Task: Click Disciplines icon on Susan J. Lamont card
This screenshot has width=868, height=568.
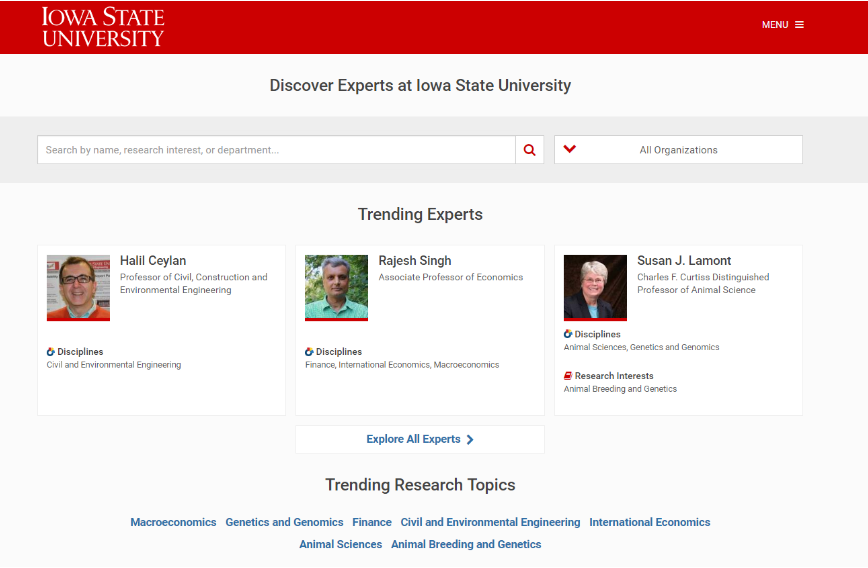Action: pyautogui.click(x=567, y=334)
